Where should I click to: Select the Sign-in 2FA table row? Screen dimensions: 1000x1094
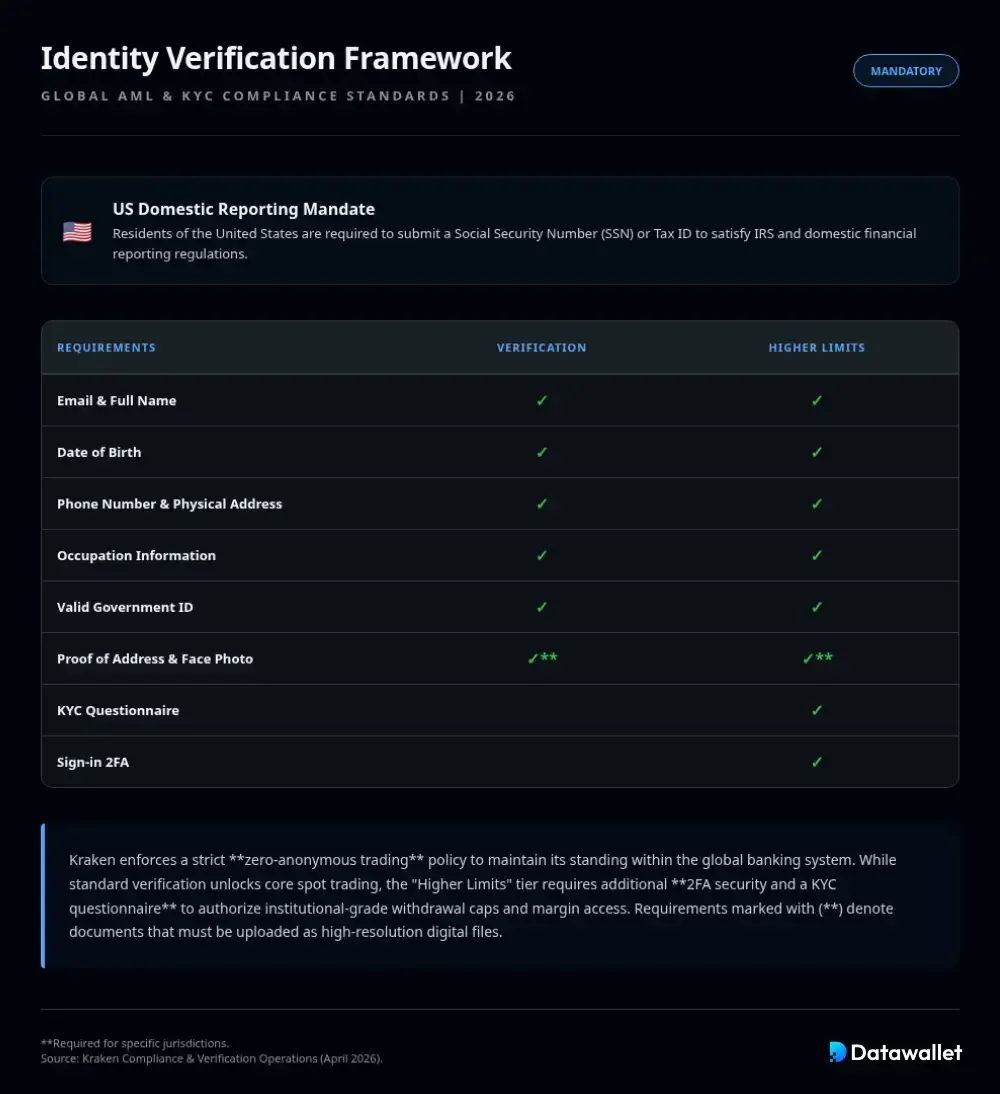coord(500,762)
